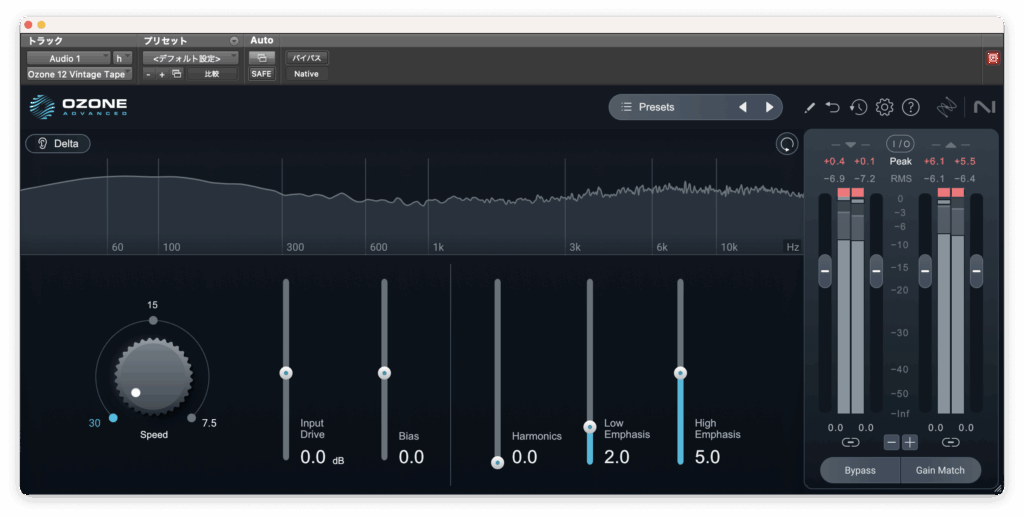Viewport: 1024px width, 518px height.
Task: Expand the Audio 1 track dropdown
Action: (68, 58)
